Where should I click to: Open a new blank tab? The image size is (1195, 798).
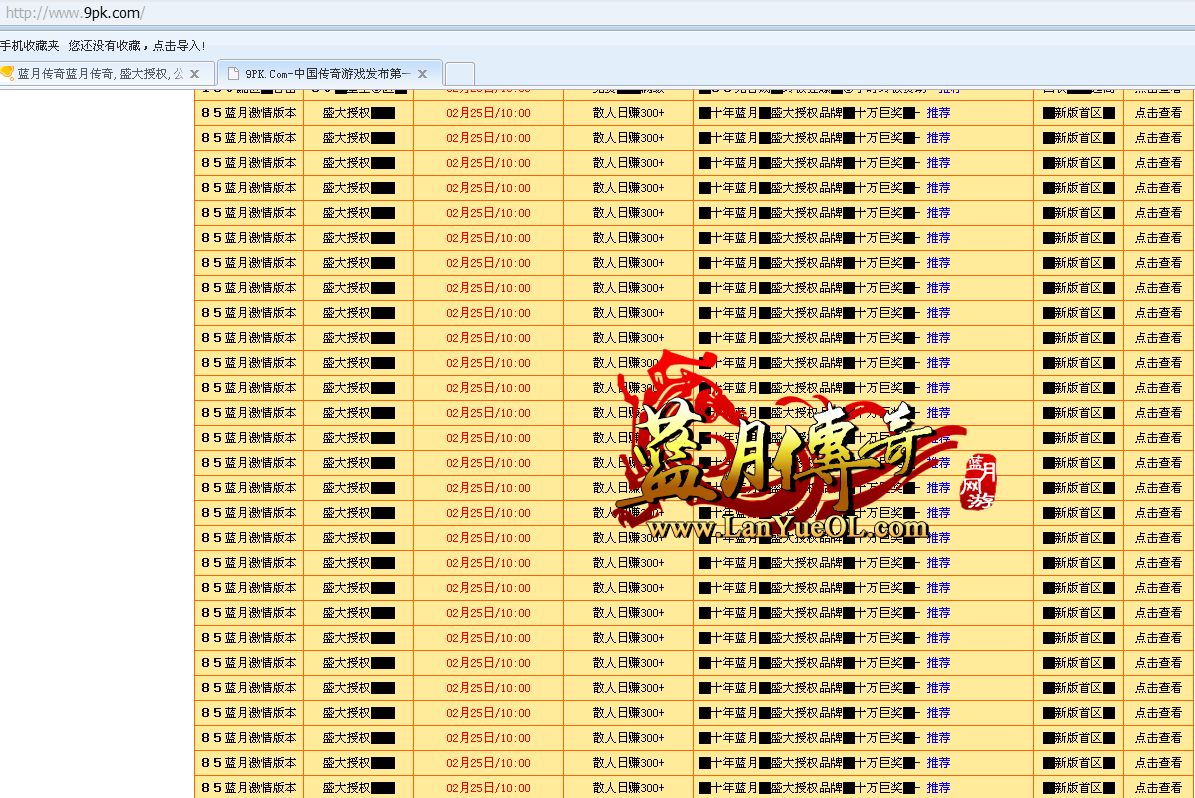coord(459,74)
